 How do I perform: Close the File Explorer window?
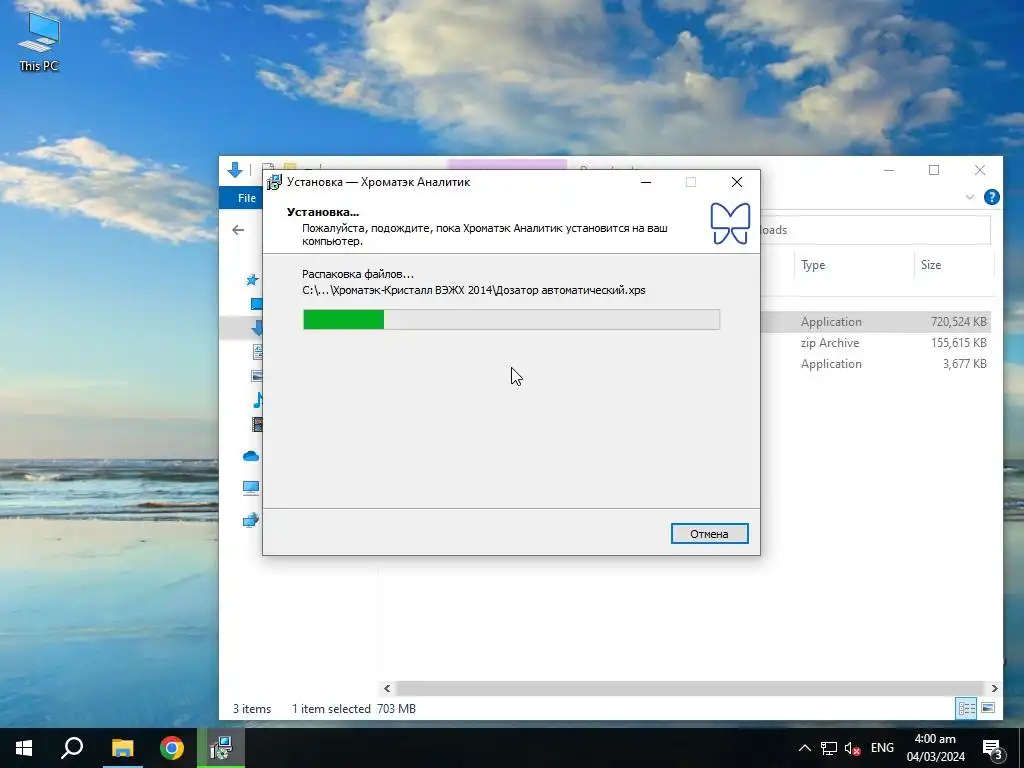980,170
